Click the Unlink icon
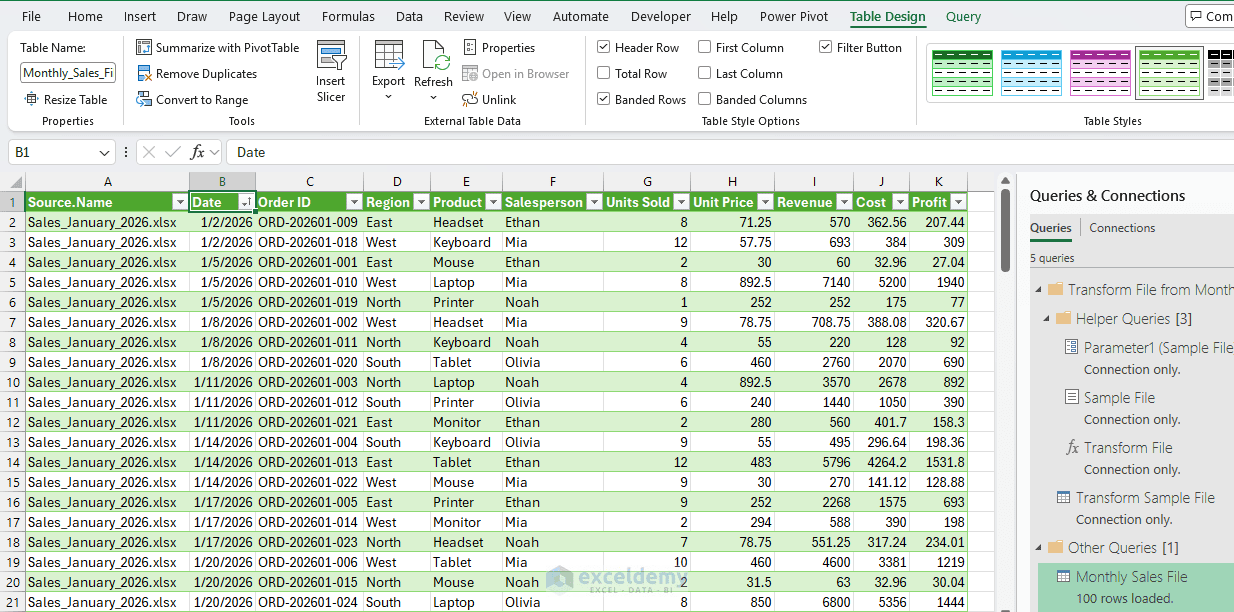1234x612 pixels. point(470,99)
